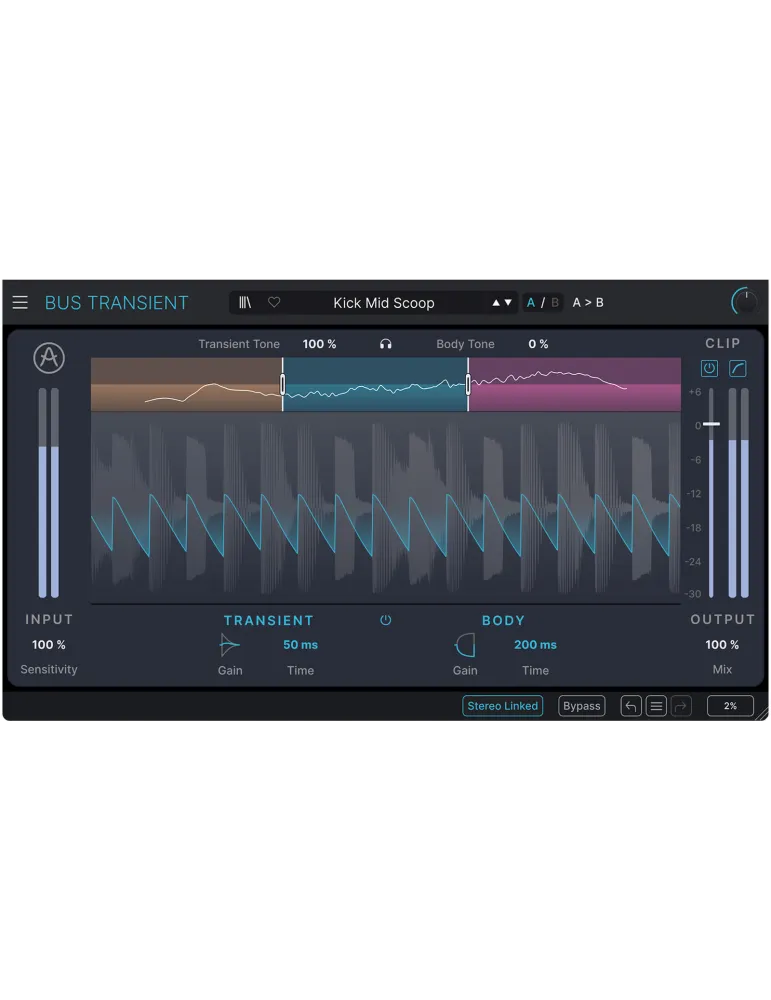The height and width of the screenshot is (1000, 771).
Task: Click the CLIP label
Action: (x=723, y=343)
